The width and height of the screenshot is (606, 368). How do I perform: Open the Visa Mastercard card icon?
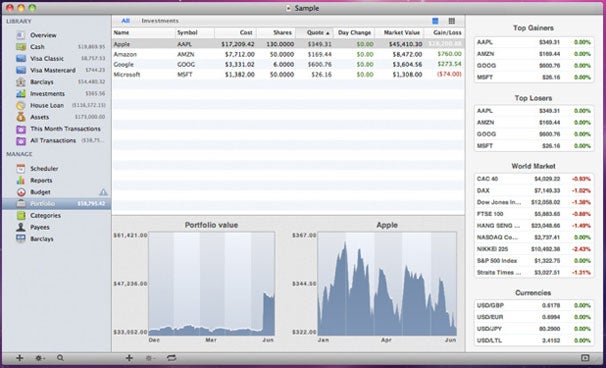point(21,70)
